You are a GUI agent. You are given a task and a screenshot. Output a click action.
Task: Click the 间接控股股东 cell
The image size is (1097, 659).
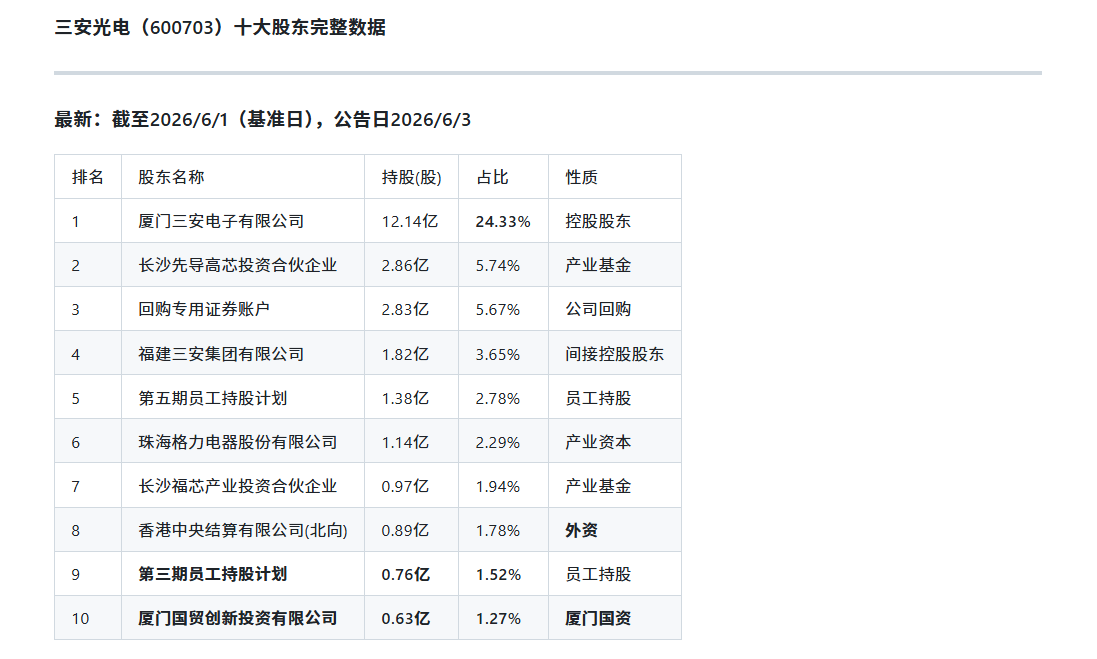point(615,354)
